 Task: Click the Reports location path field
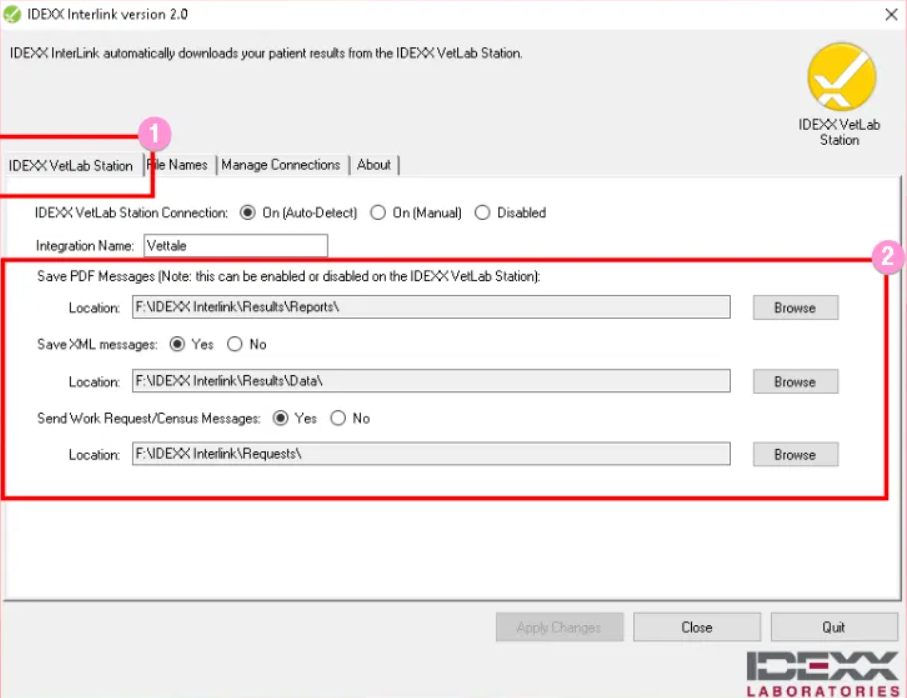431,307
